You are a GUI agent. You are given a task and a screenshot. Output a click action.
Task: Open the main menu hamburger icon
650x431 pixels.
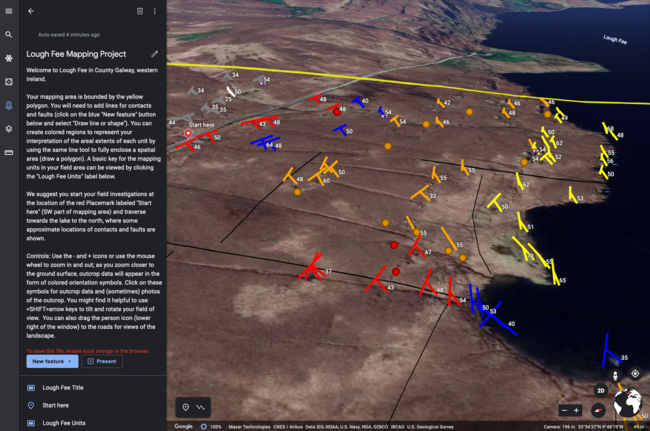tap(8, 10)
